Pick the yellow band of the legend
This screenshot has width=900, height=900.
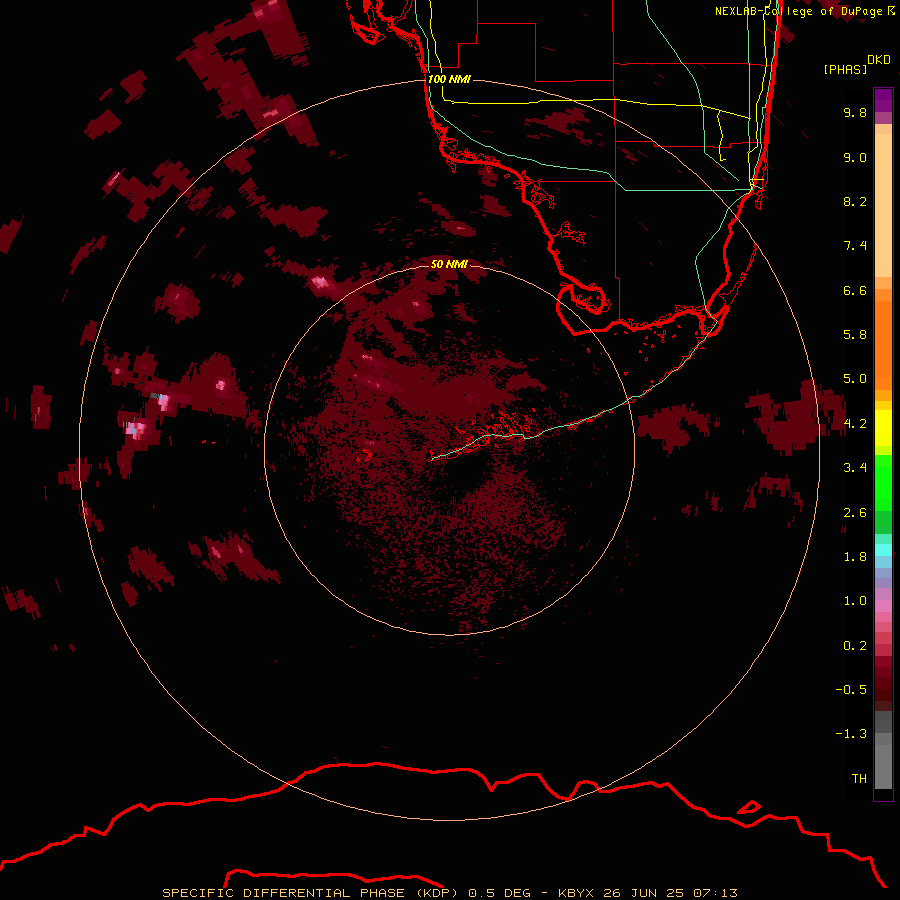[x=883, y=428]
